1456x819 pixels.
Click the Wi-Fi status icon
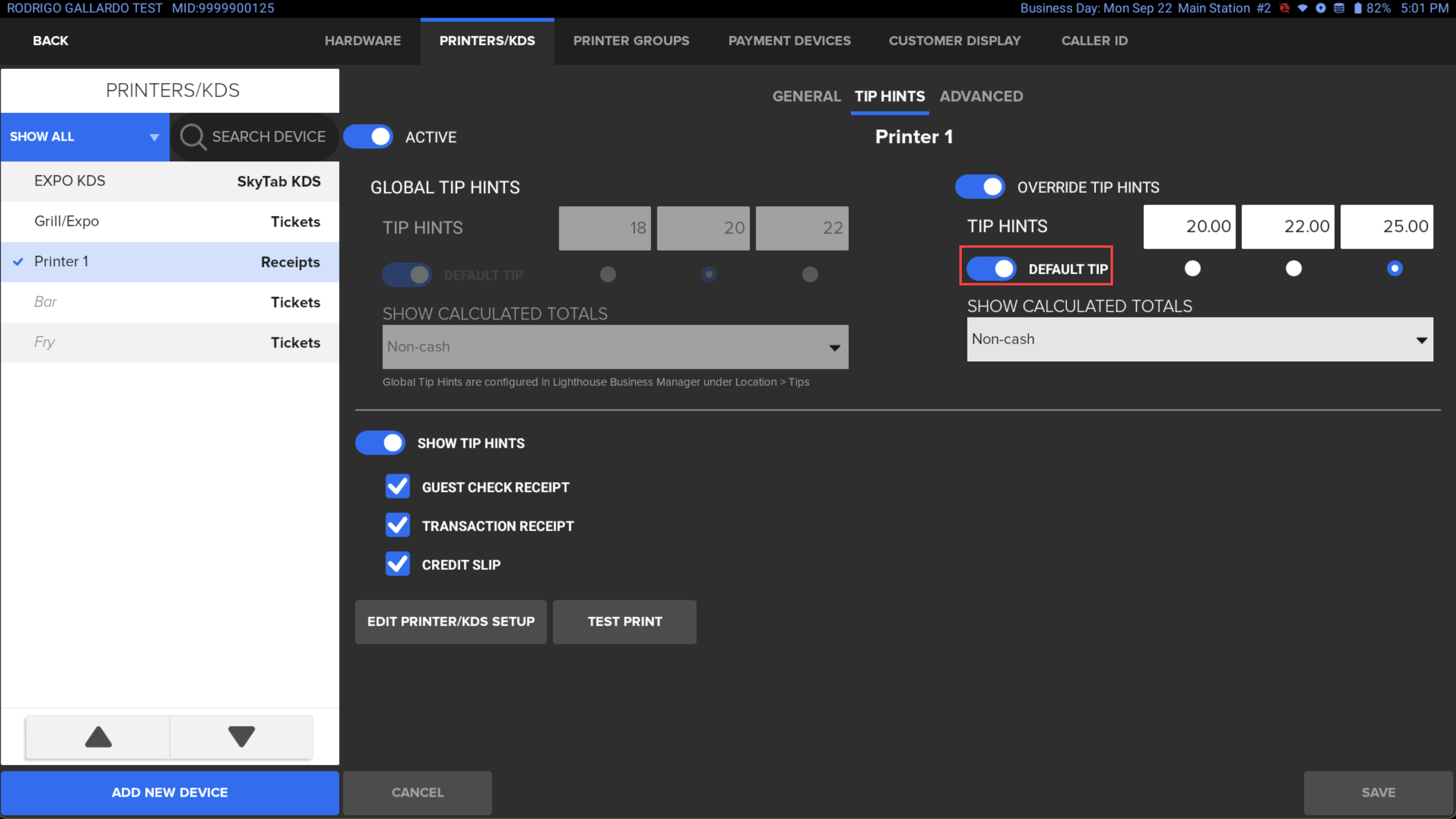(x=1302, y=9)
